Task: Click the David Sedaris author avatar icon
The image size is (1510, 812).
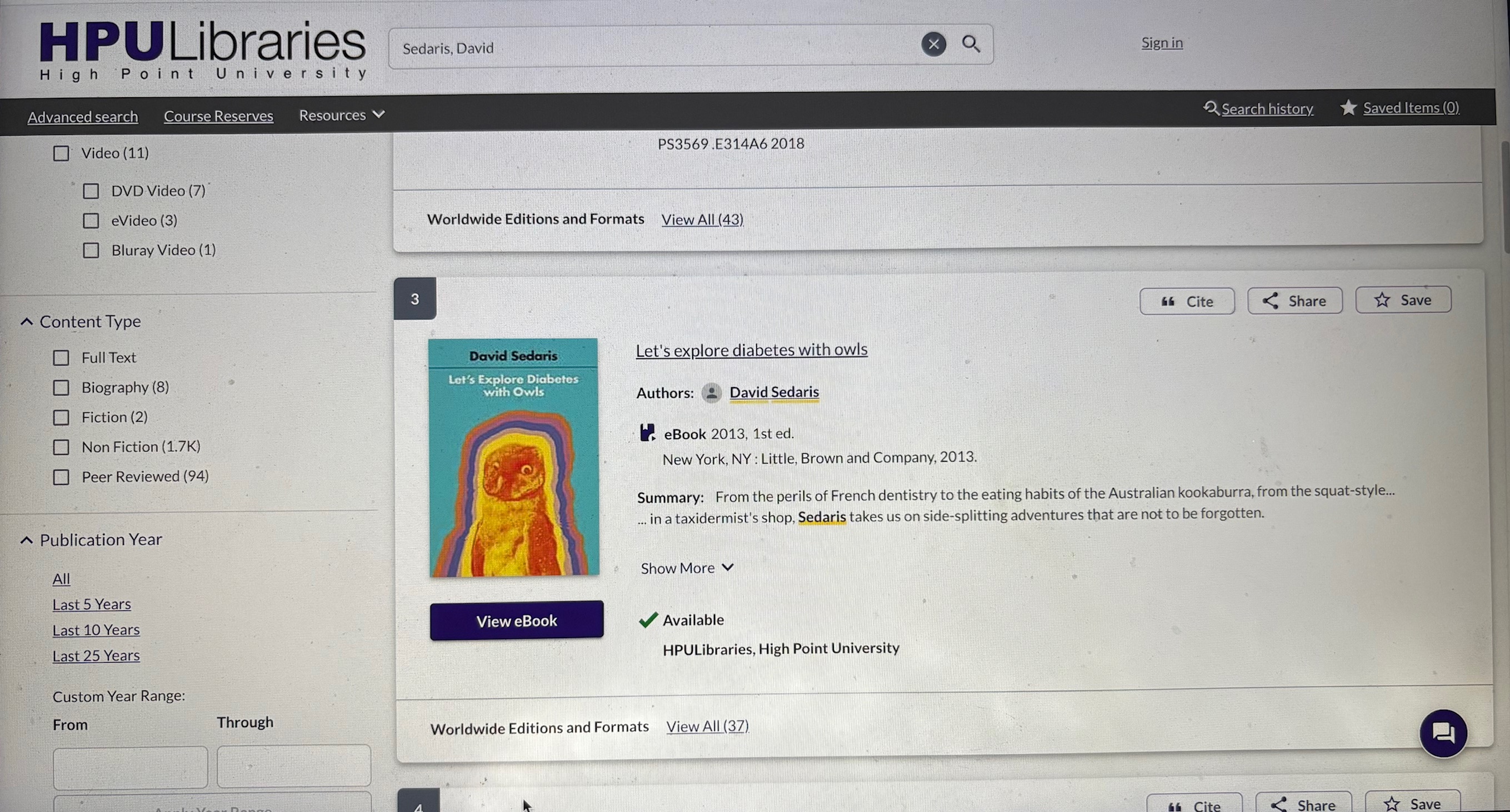Action: (x=711, y=393)
